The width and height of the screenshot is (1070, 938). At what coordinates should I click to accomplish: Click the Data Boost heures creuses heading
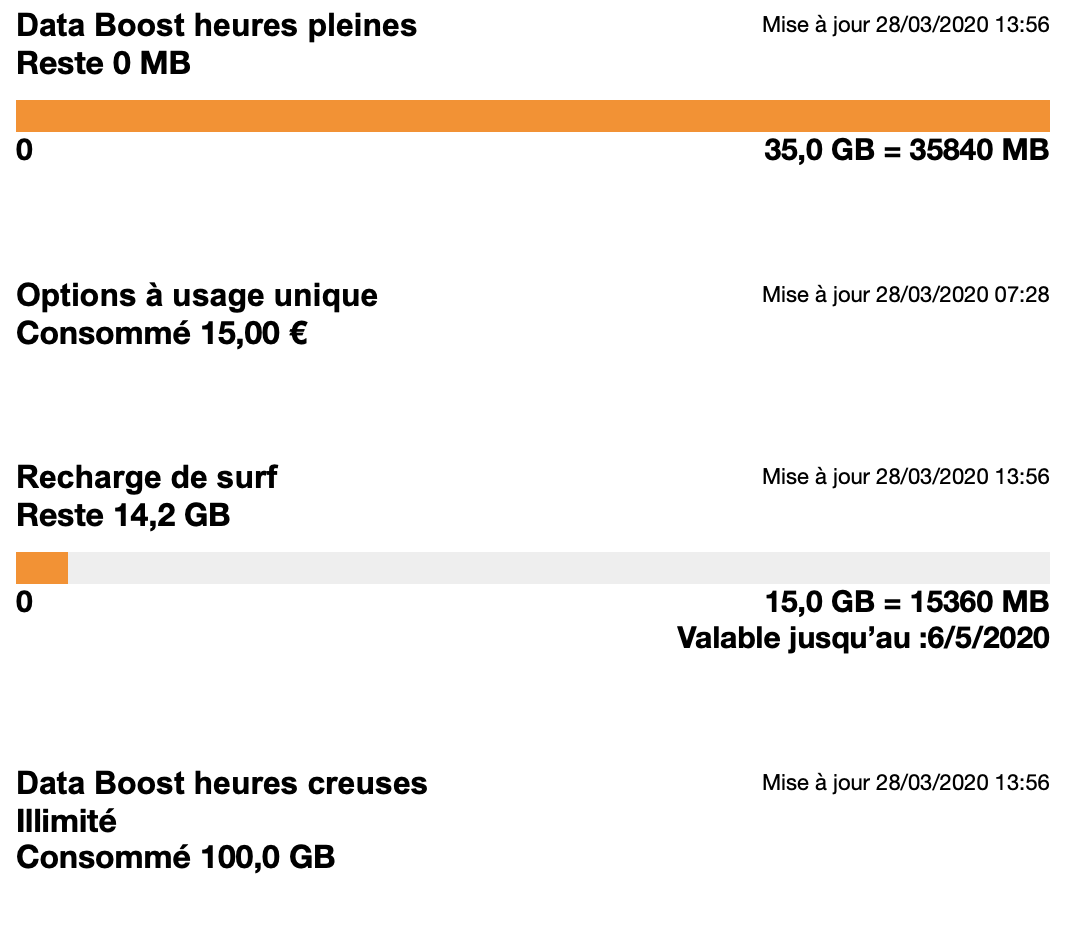[x=222, y=783]
